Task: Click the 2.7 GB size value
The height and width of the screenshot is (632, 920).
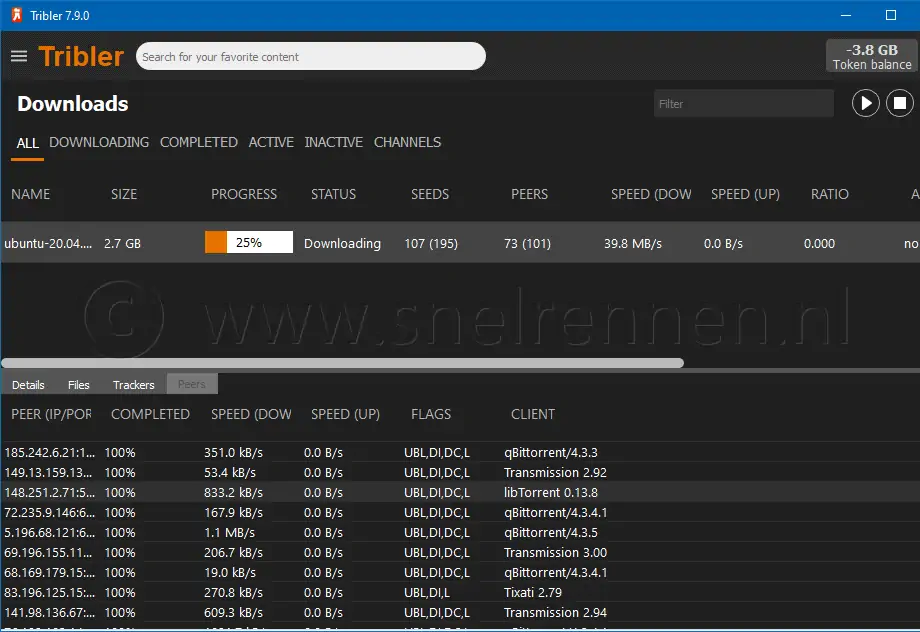Action: pyautogui.click(x=122, y=244)
